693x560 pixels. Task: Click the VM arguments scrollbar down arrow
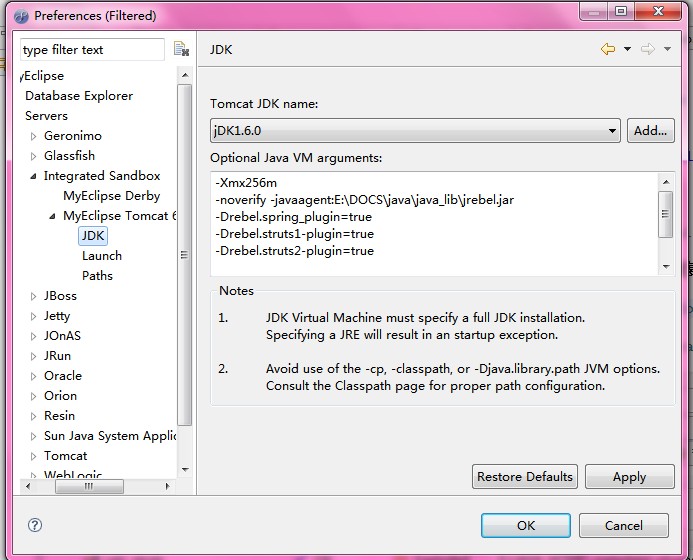pos(666,267)
